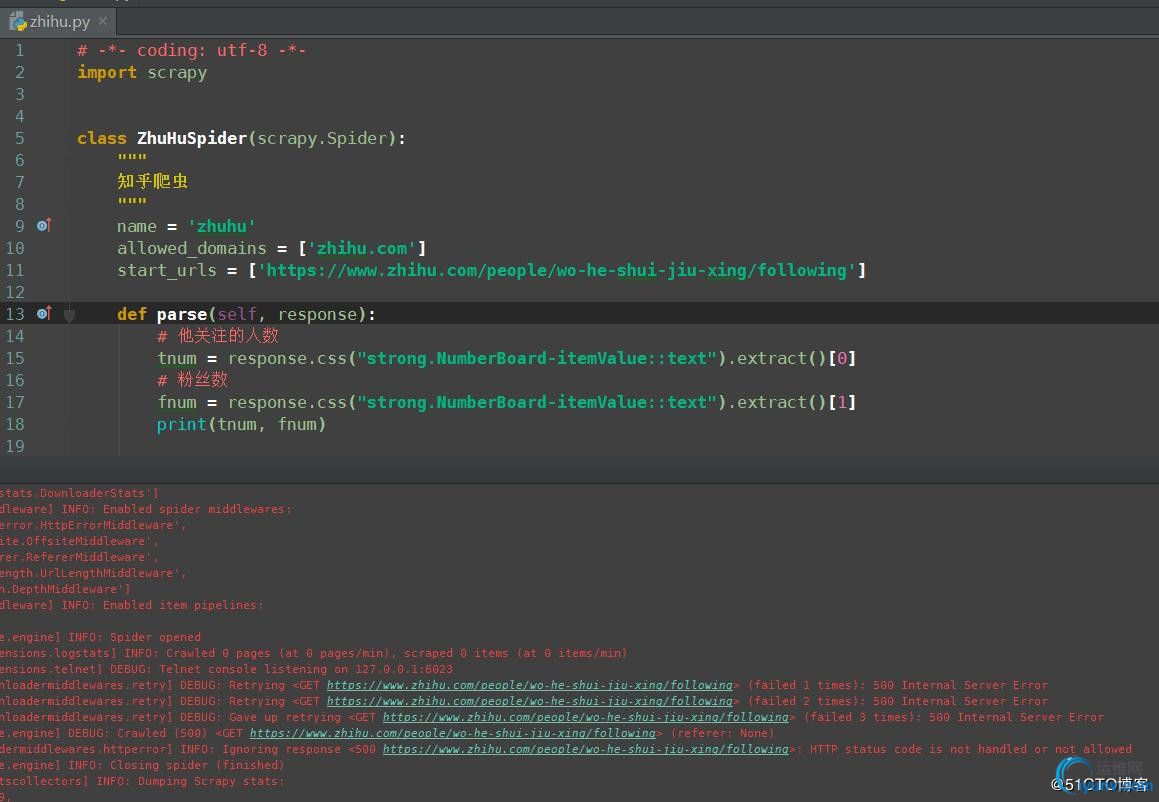Click the 'Enabled spider middlewares' log line
This screenshot has height=802, width=1159.
146,509
